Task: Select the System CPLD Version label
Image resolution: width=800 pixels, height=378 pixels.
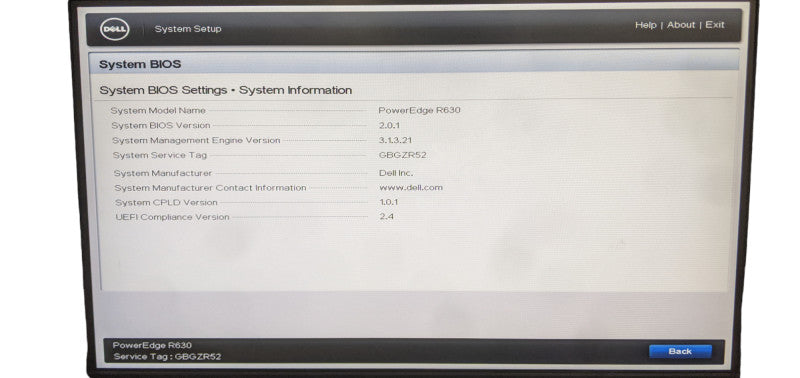Action: point(166,203)
